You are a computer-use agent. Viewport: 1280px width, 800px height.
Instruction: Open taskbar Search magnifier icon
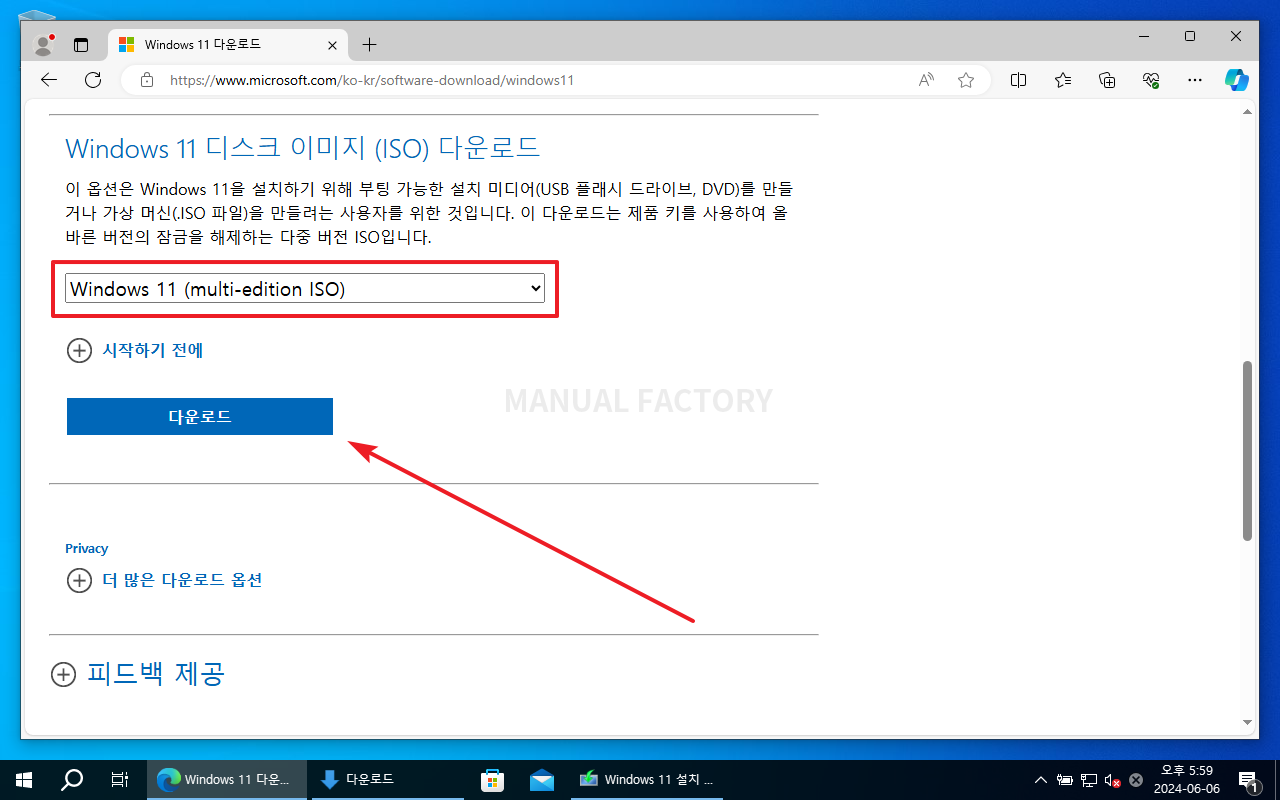[x=72, y=780]
